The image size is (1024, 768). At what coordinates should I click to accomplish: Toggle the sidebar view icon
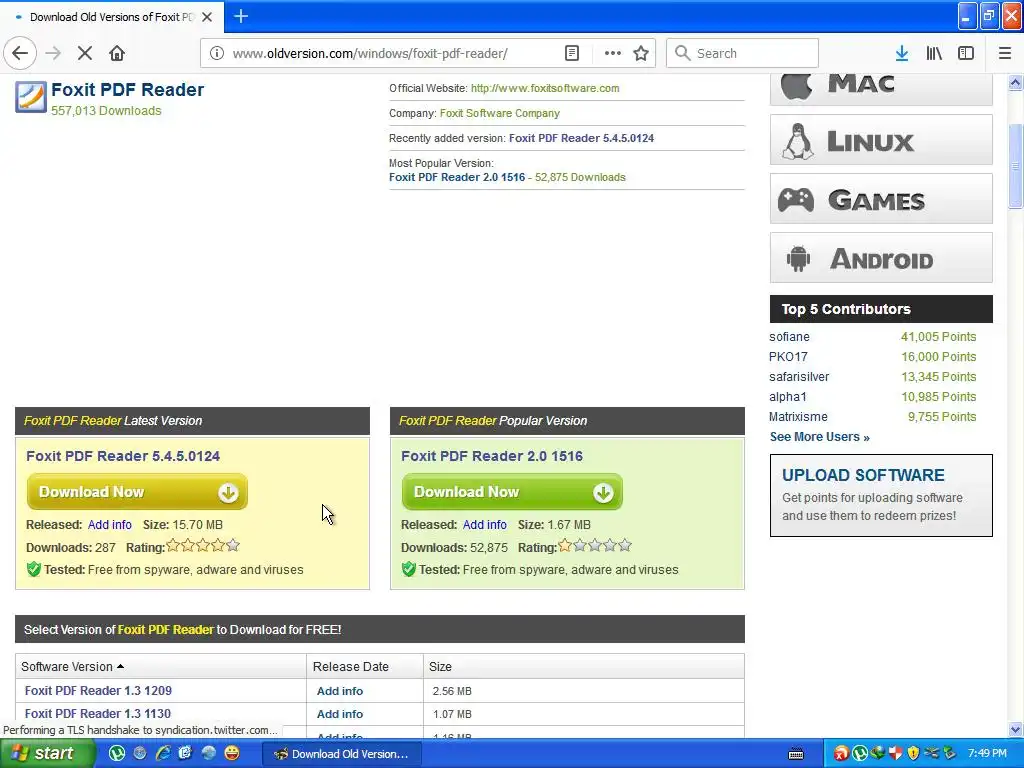click(966, 53)
